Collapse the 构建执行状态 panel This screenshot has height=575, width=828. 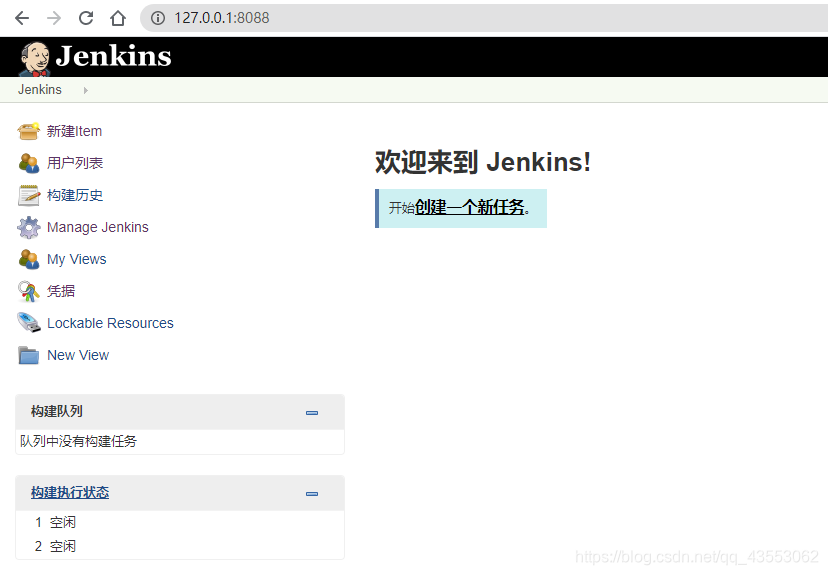click(312, 494)
